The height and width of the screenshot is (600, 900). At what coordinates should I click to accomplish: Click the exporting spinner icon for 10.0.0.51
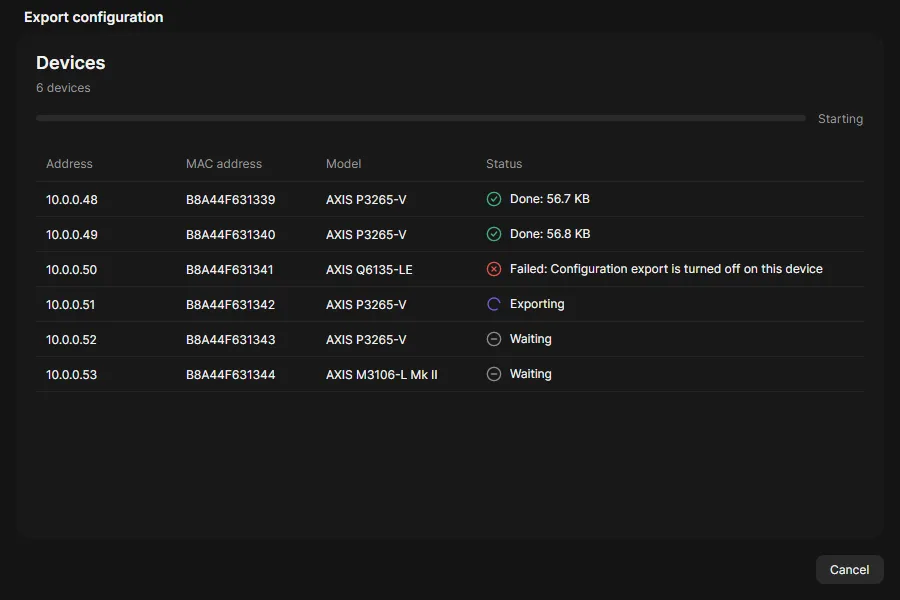pos(494,304)
